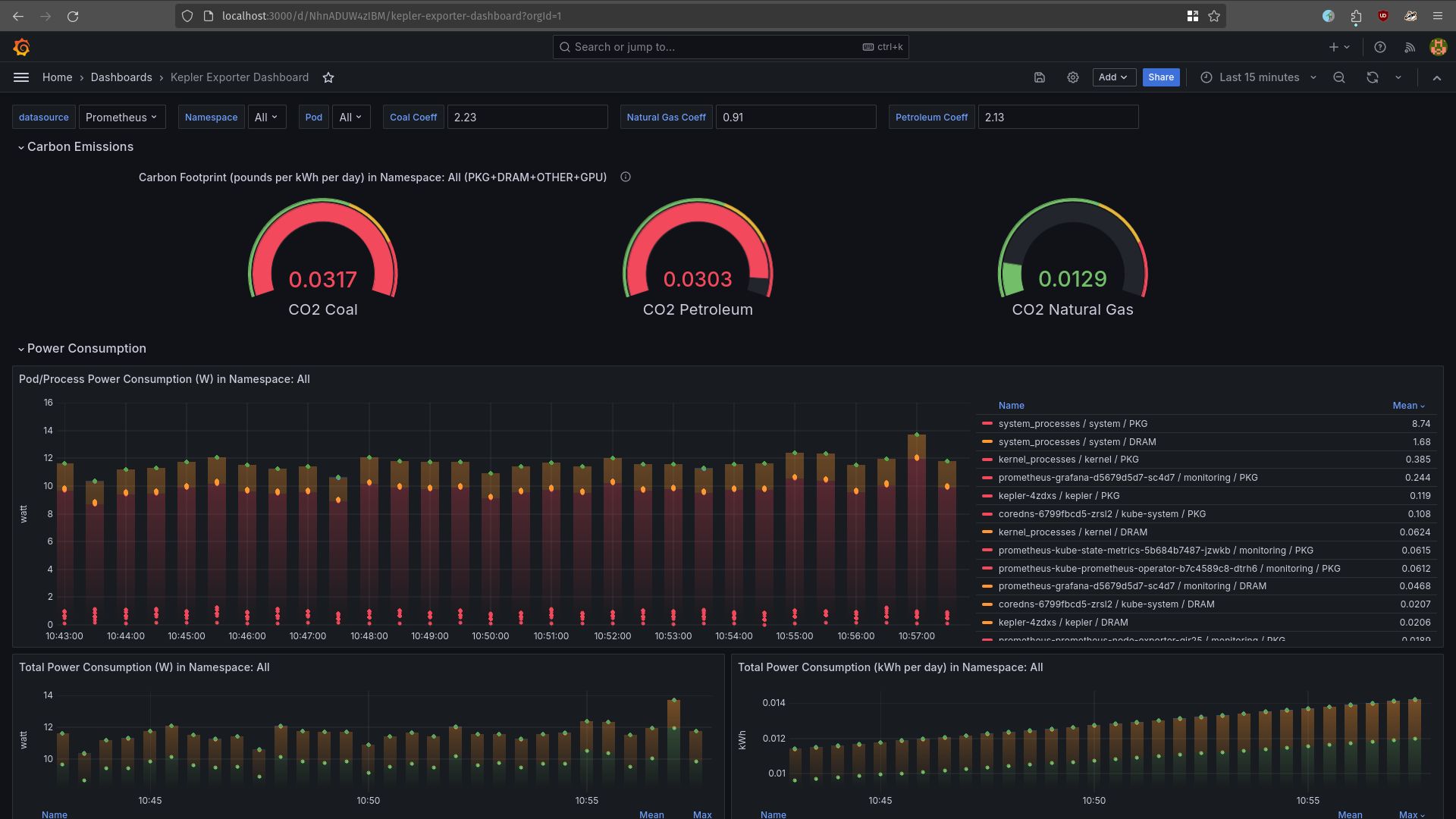The width and height of the screenshot is (1456, 819).
Task: Click the save dashboard icon
Action: click(x=1040, y=77)
